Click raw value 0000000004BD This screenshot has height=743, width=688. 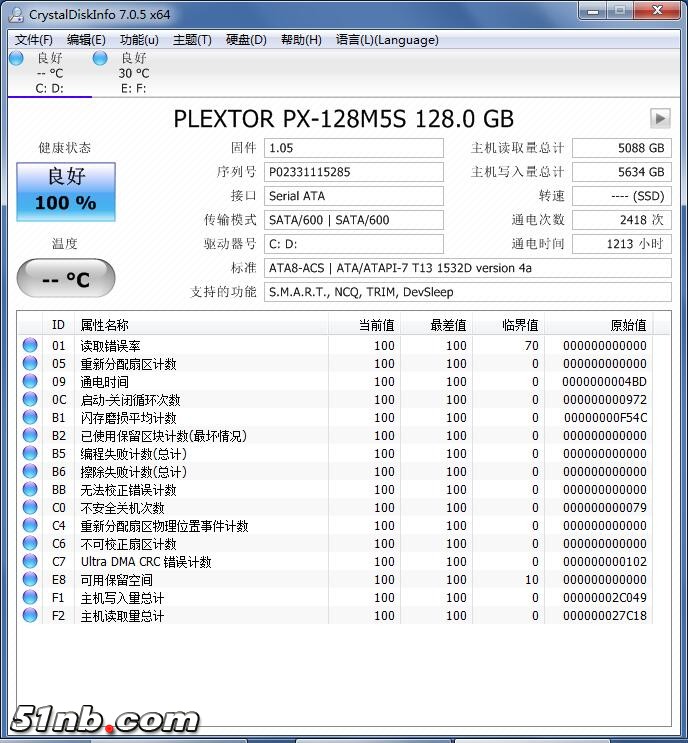pyautogui.click(x=604, y=382)
